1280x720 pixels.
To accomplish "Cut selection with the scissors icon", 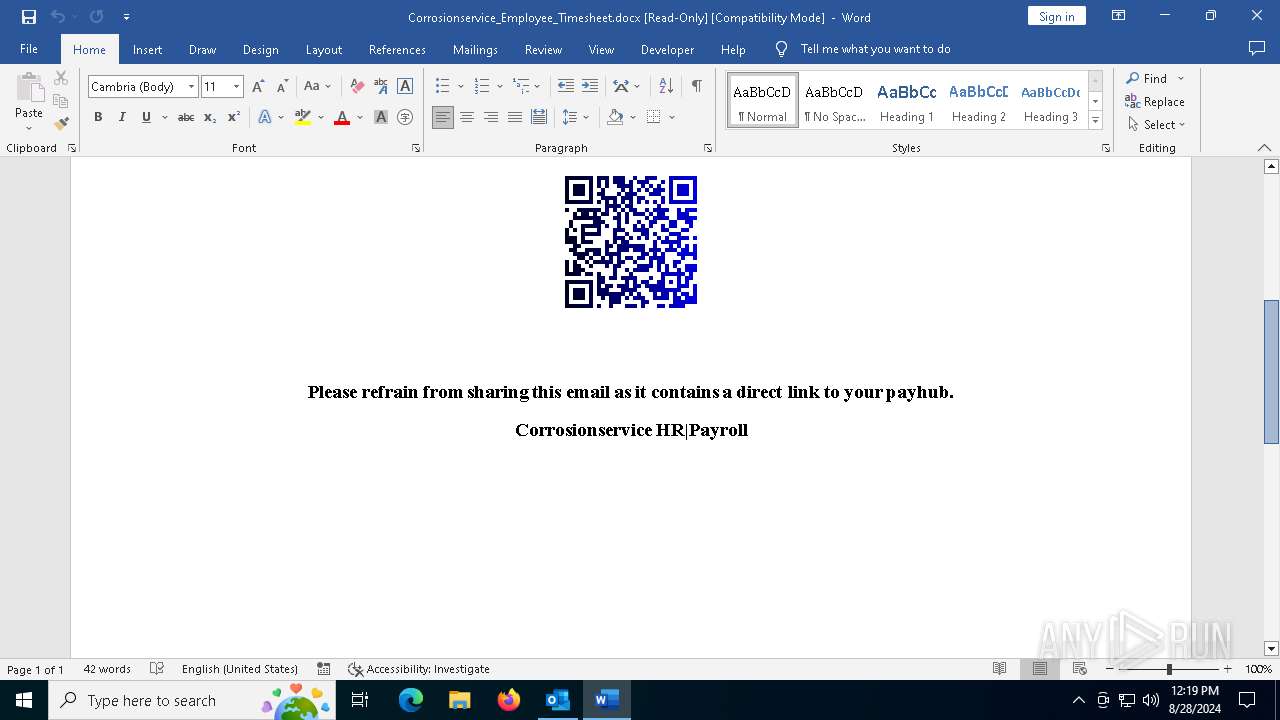I will [x=61, y=78].
